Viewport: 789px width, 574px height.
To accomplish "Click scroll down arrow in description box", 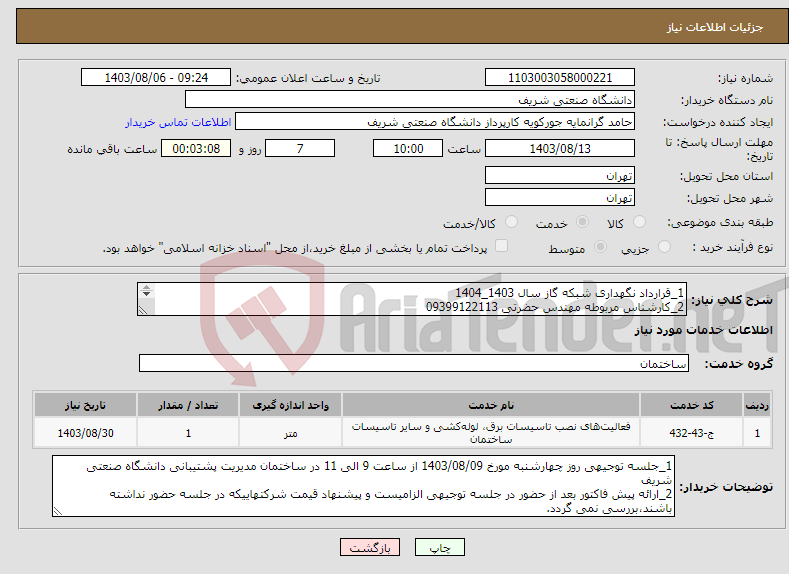I will 146,294.
